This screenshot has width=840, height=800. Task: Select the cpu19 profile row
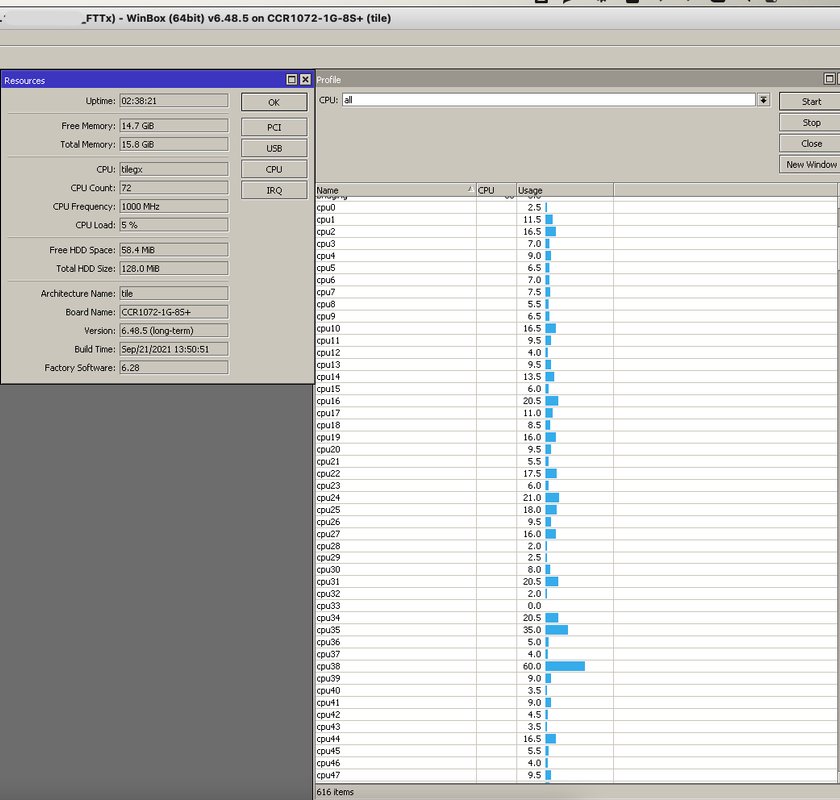click(576, 437)
